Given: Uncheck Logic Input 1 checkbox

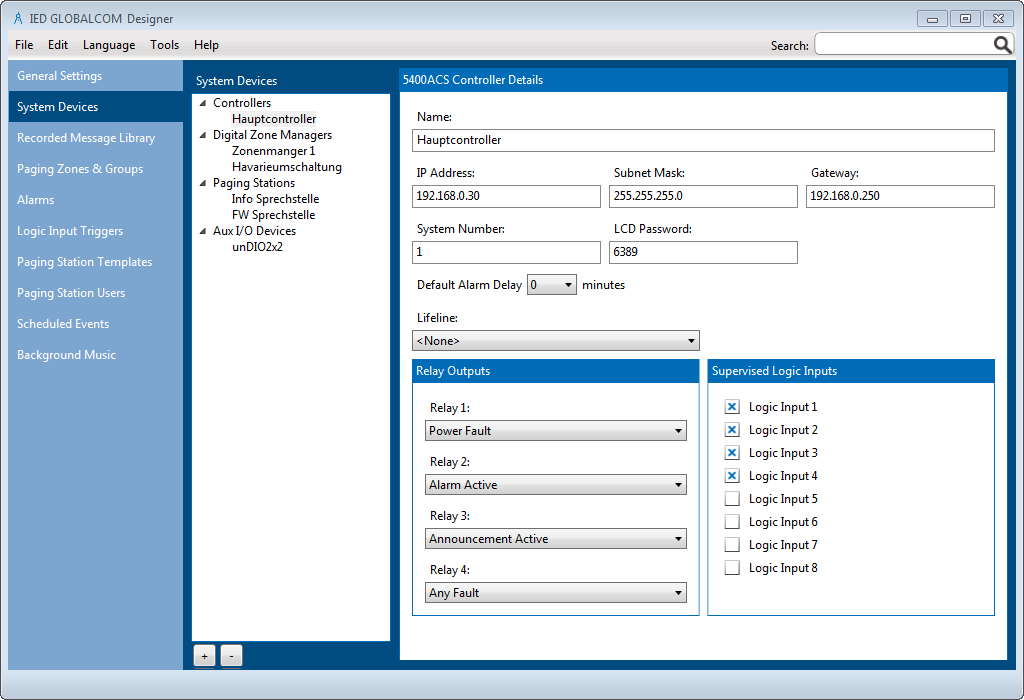Looking at the screenshot, I should [732, 407].
